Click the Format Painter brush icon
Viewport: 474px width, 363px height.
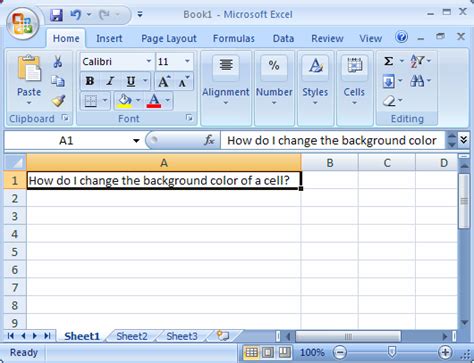[x=58, y=100]
